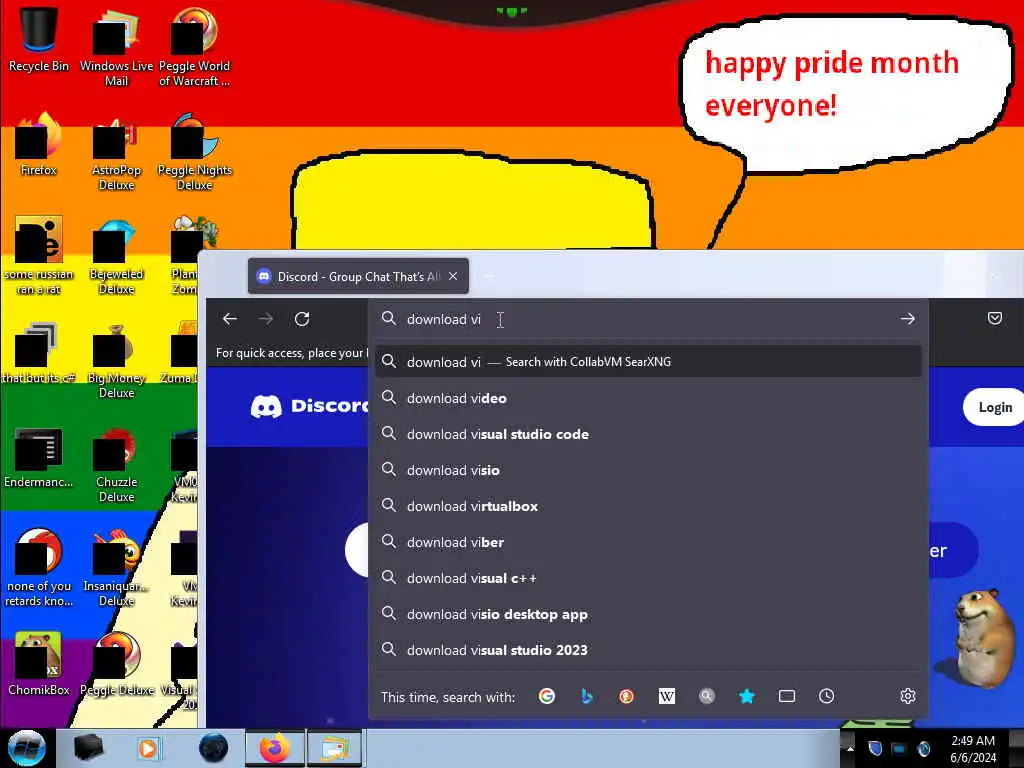Search this time with DuckDuckGo

pyautogui.click(x=626, y=696)
